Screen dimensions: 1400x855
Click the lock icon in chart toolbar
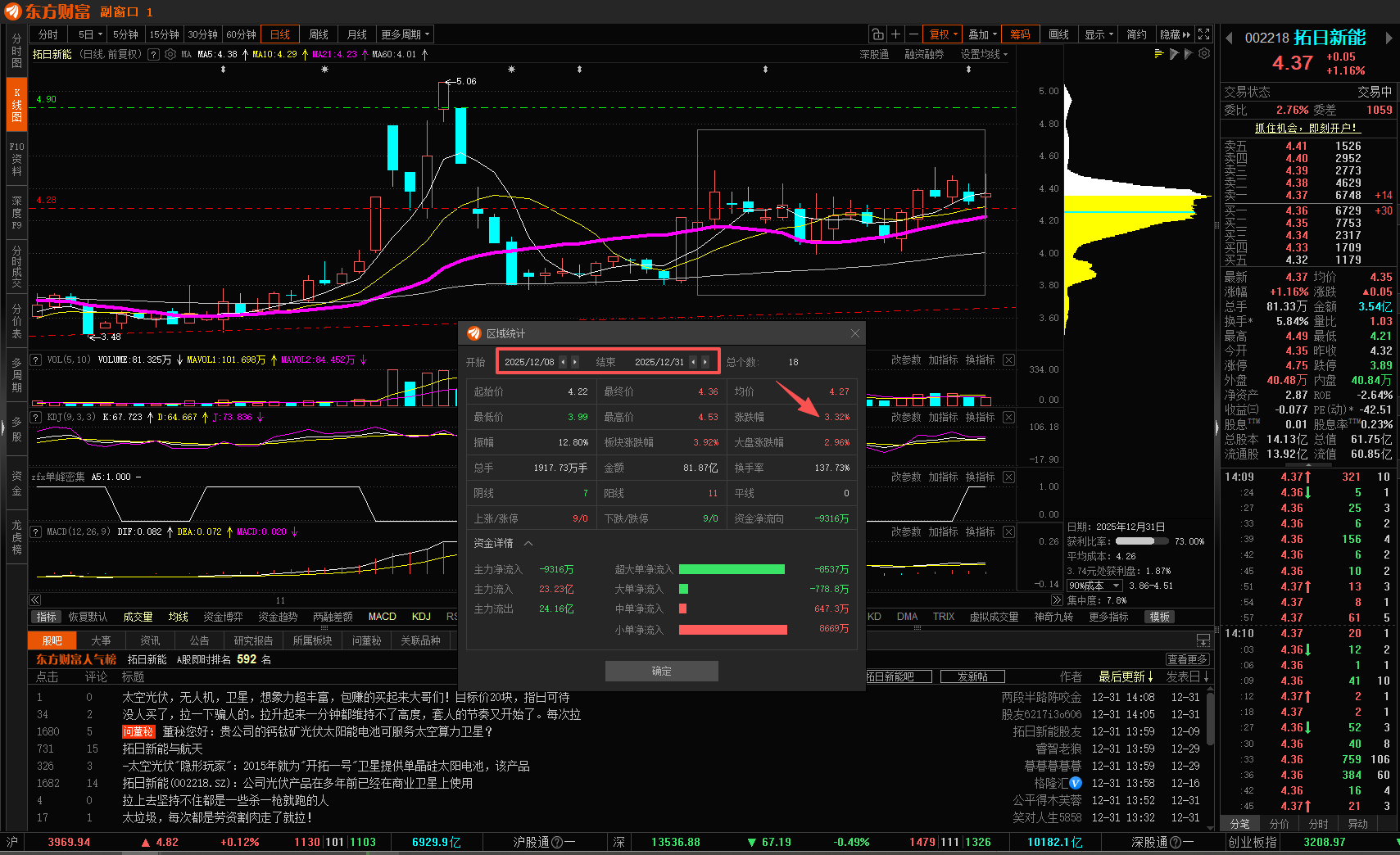coord(877,34)
